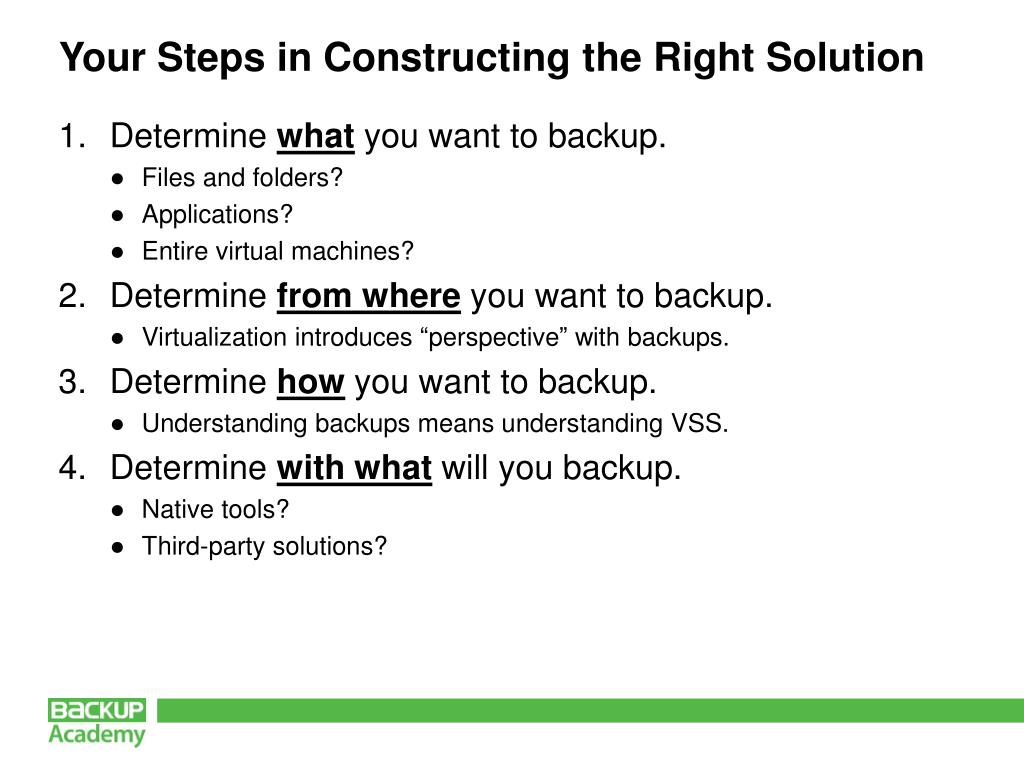Screen dimensions: 1024x768
Task: Click the Virtualization introduces perspective bullet
Action: (x=436, y=338)
